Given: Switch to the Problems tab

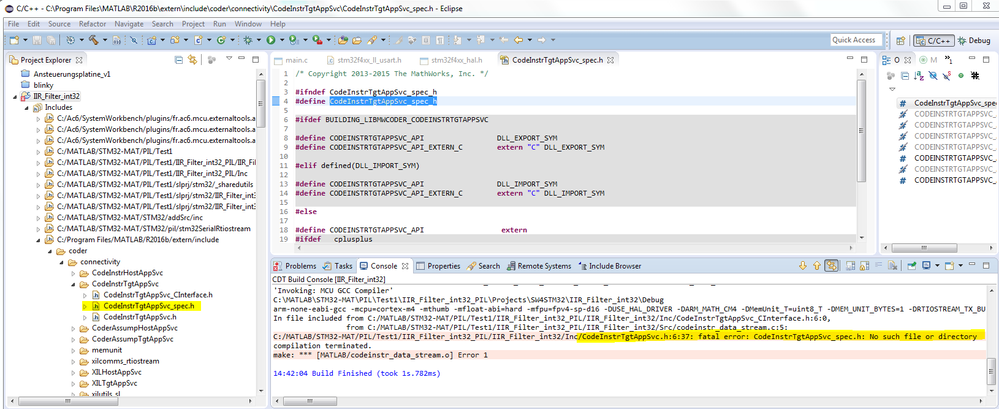Looking at the screenshot, I should click(300, 266).
